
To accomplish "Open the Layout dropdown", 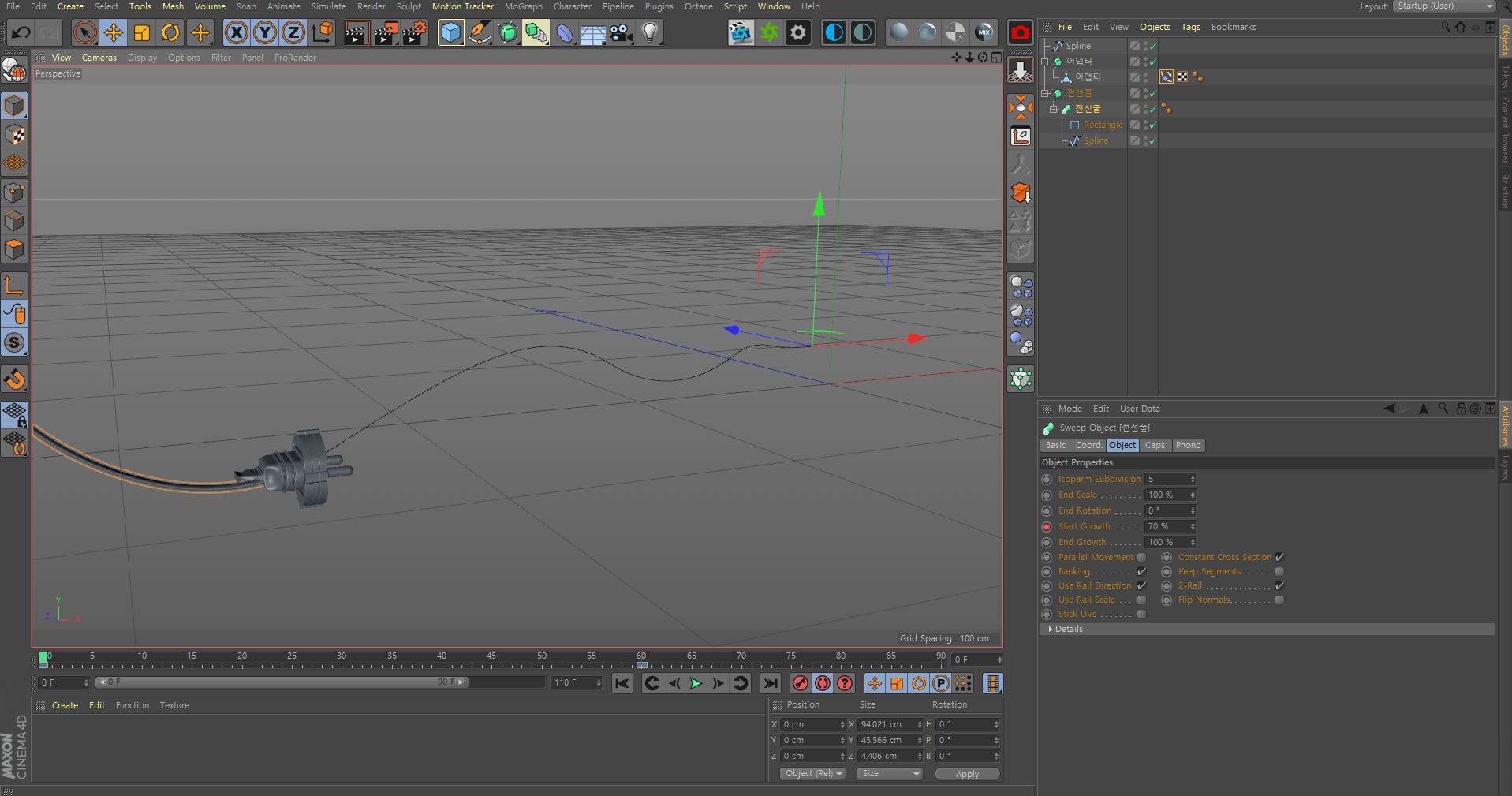I will pos(1444,6).
